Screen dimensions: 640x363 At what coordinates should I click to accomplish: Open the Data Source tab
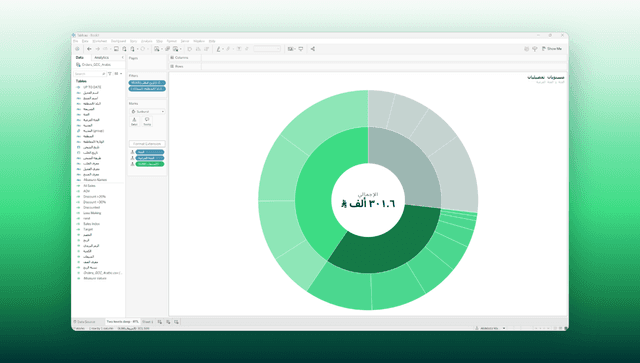click(84, 322)
